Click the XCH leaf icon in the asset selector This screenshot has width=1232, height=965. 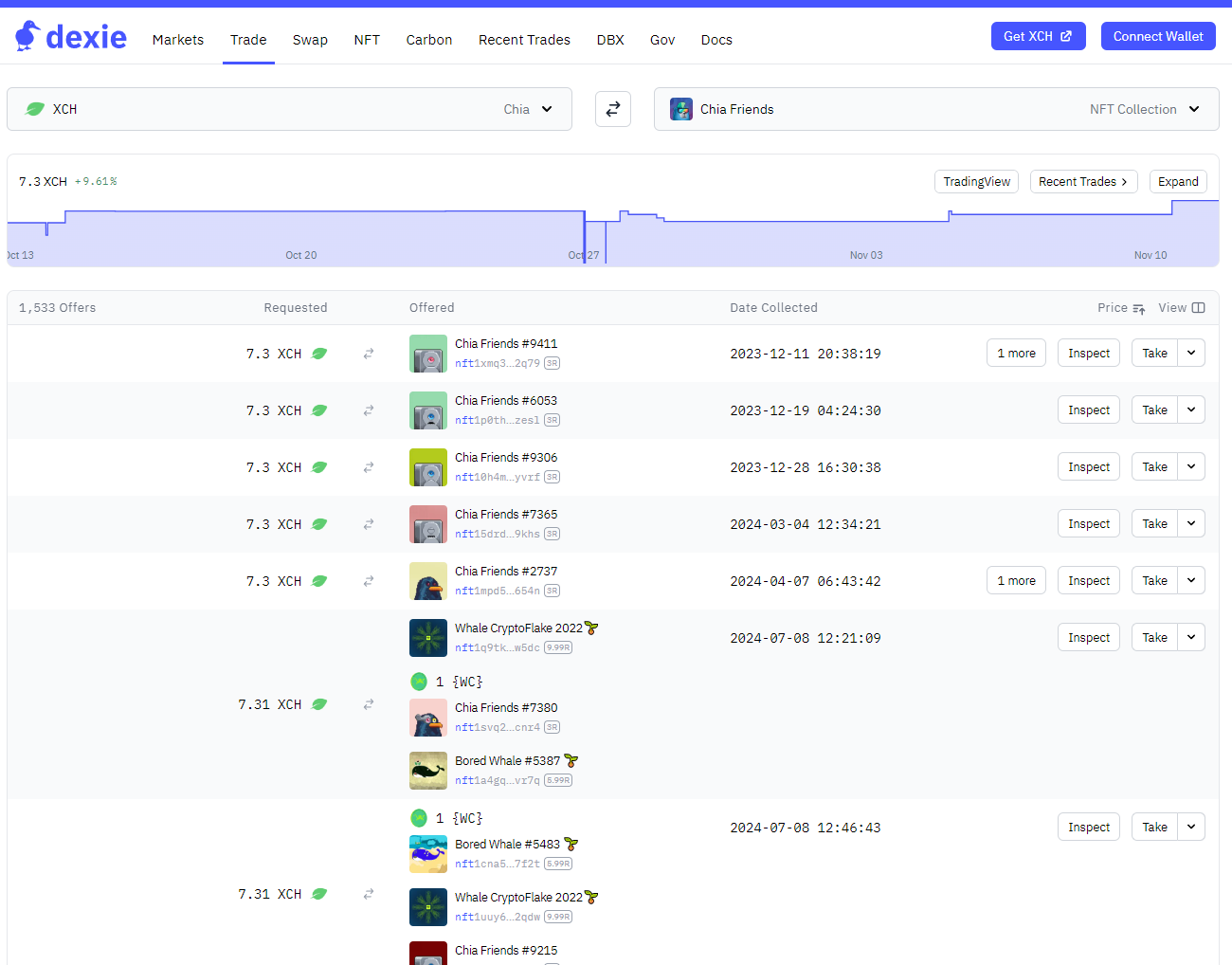click(x=35, y=109)
